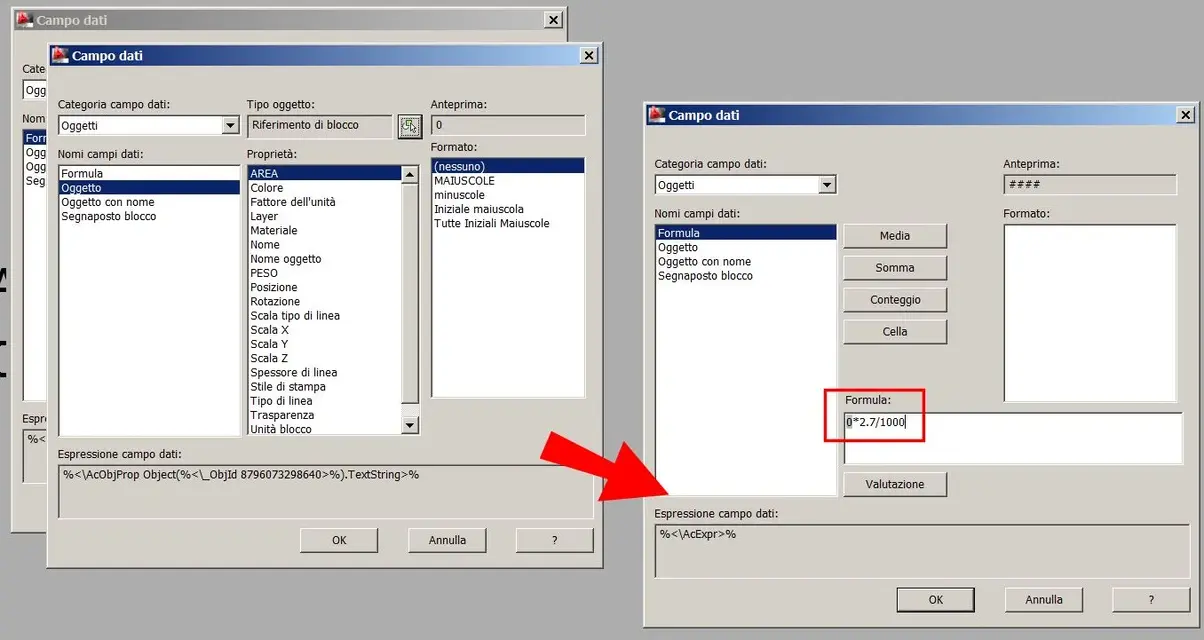Select Oggetto con nome in middle dialog
The width and height of the screenshot is (1204, 640).
click(149, 202)
